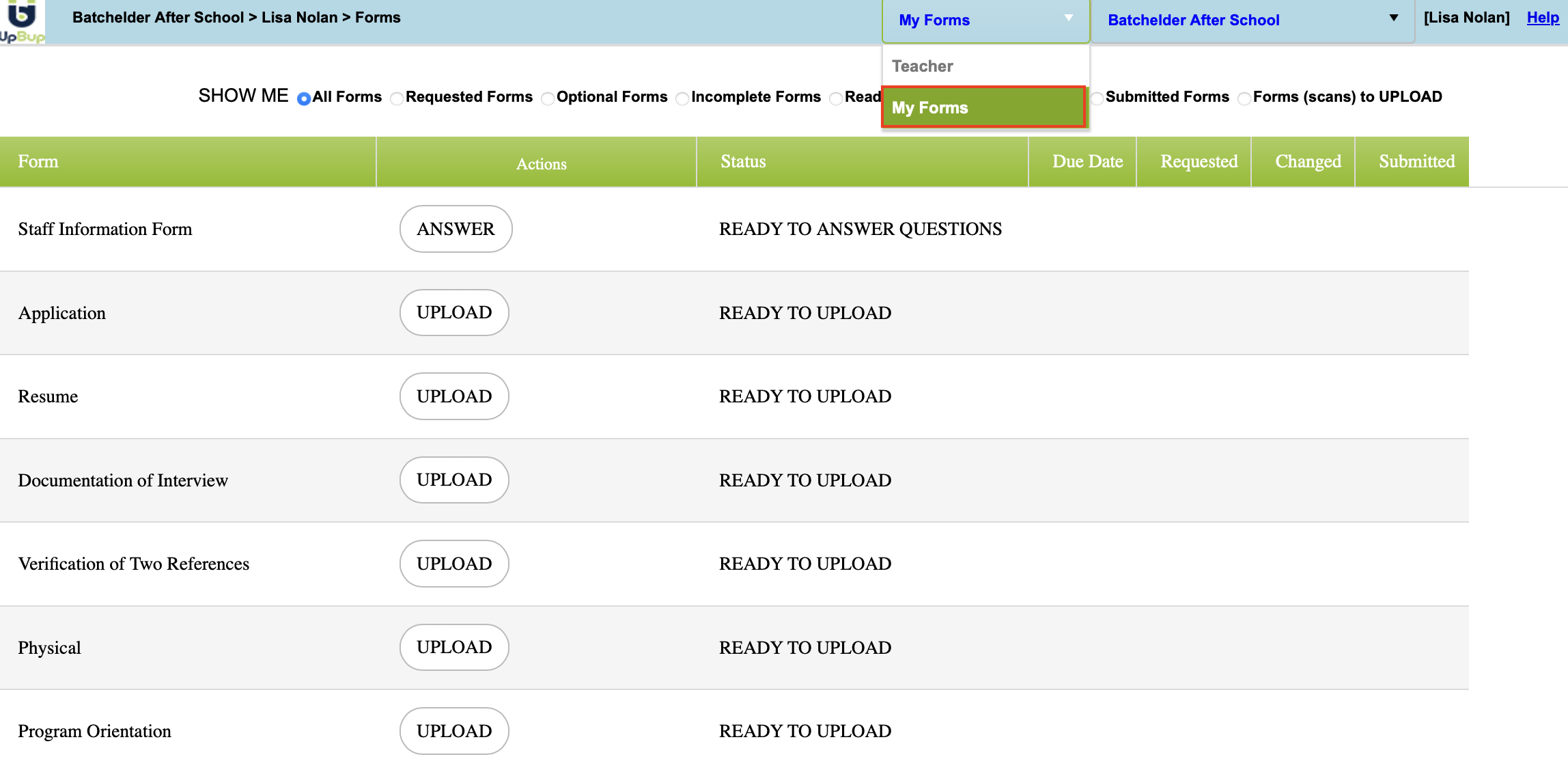Click UPLOAD for the Physical form

(454, 647)
